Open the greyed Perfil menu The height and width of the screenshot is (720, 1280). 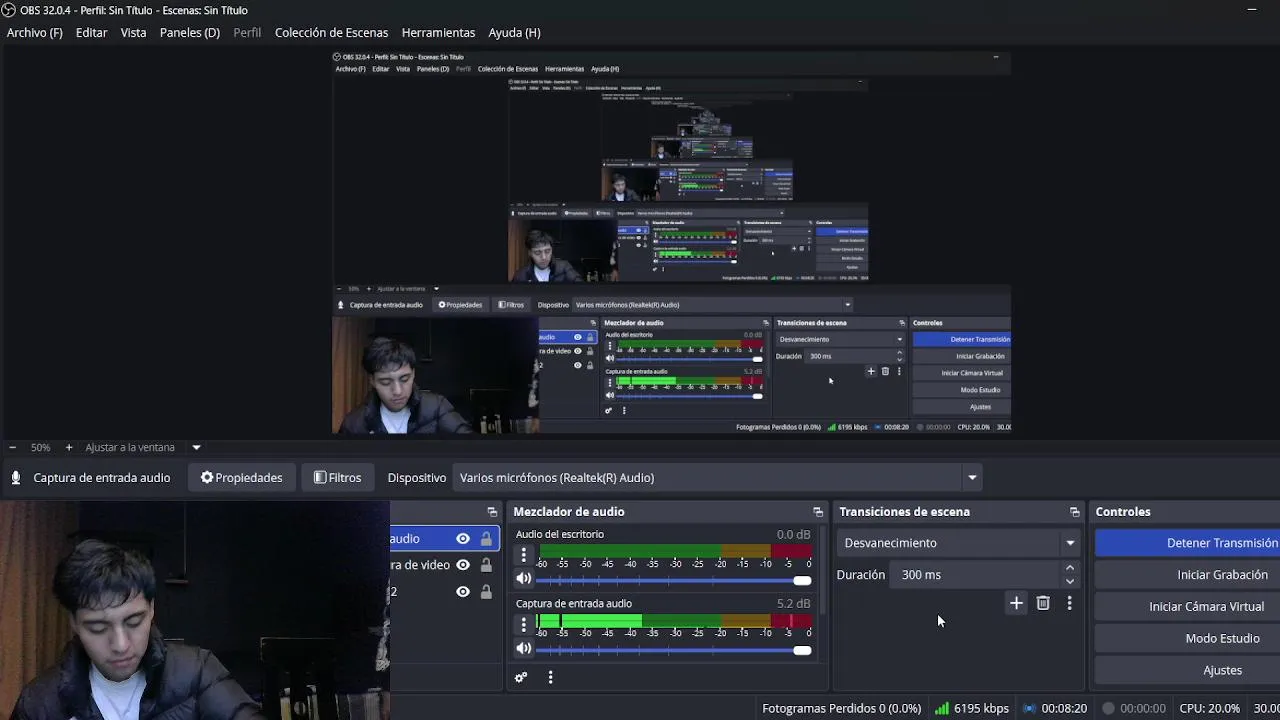coord(247,32)
